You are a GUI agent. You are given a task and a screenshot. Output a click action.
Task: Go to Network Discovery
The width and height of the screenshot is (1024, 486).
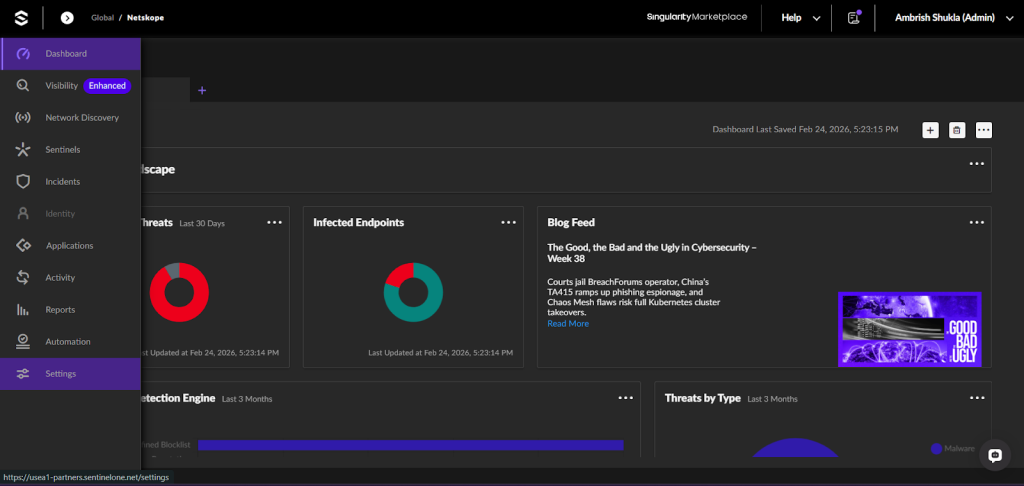tap(71, 118)
